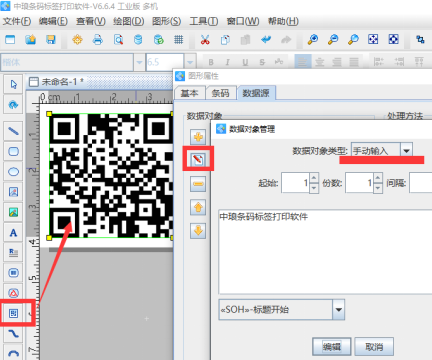Open the 手动输入 data type dropdown
This screenshot has height=360, width=432.
click(x=406, y=150)
